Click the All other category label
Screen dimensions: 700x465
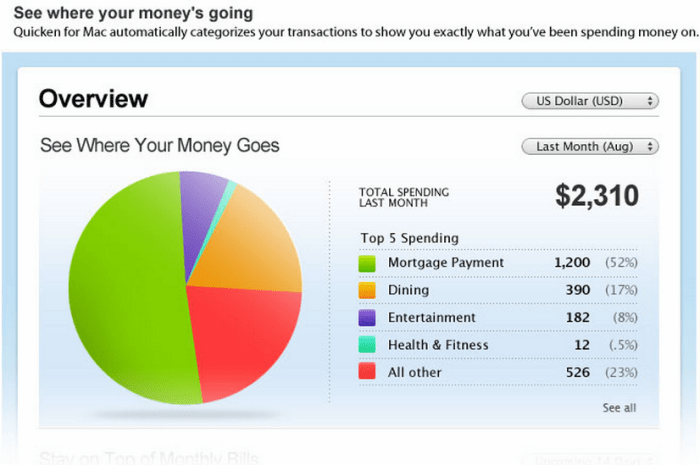(x=414, y=372)
